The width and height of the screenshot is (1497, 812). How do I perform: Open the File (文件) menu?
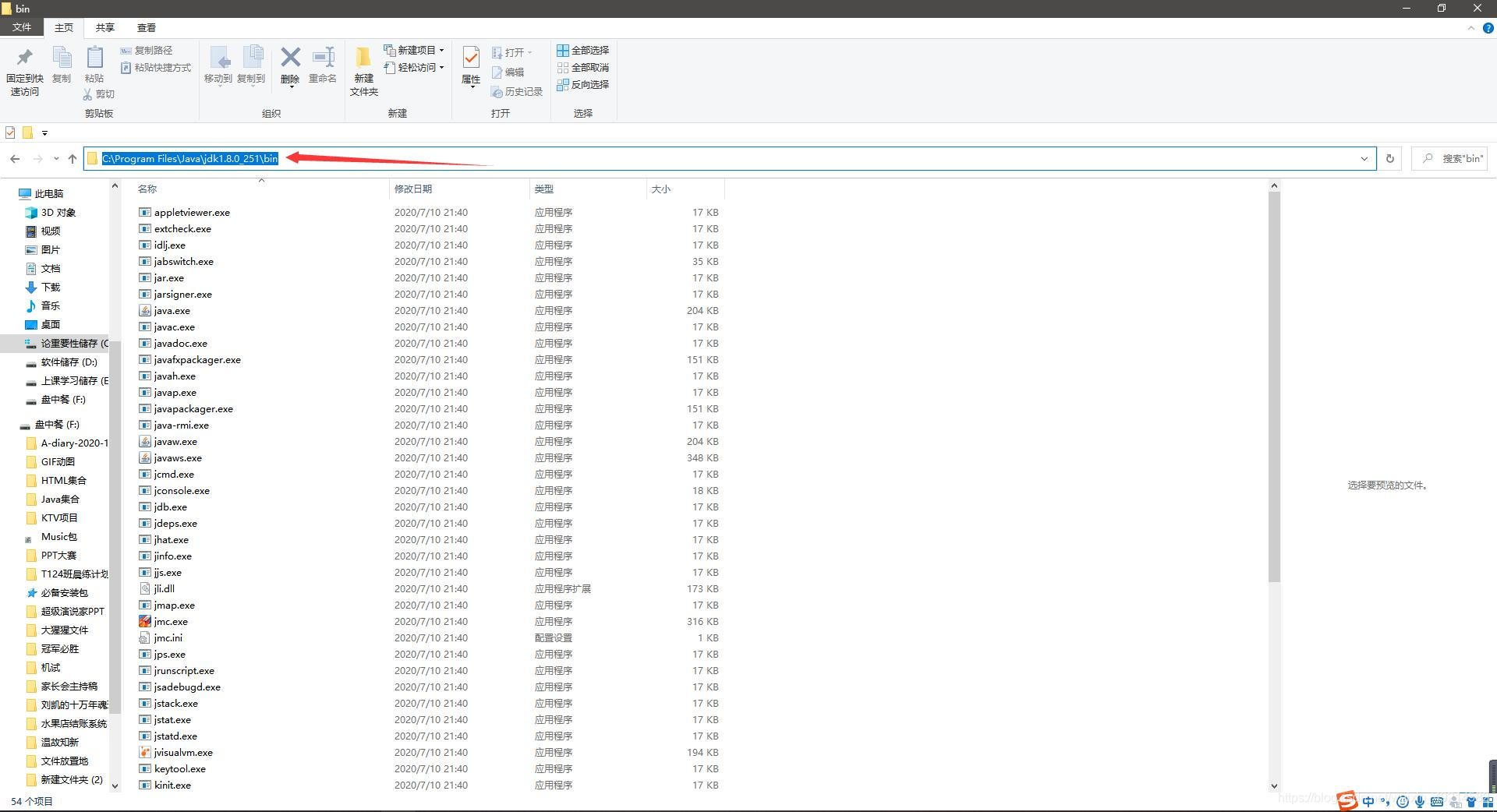[22, 27]
